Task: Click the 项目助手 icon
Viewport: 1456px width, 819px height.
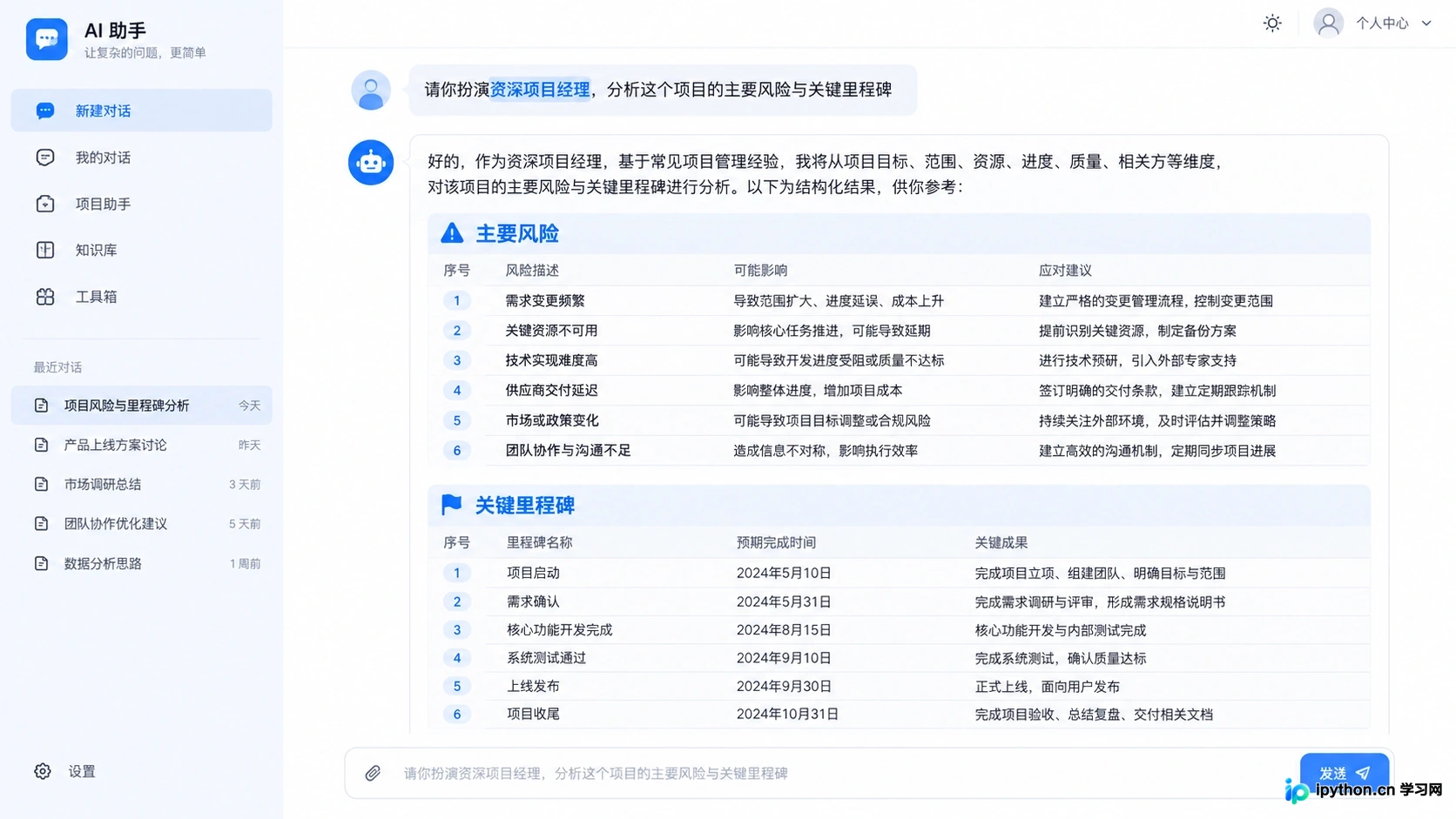Action: pyautogui.click(x=45, y=204)
